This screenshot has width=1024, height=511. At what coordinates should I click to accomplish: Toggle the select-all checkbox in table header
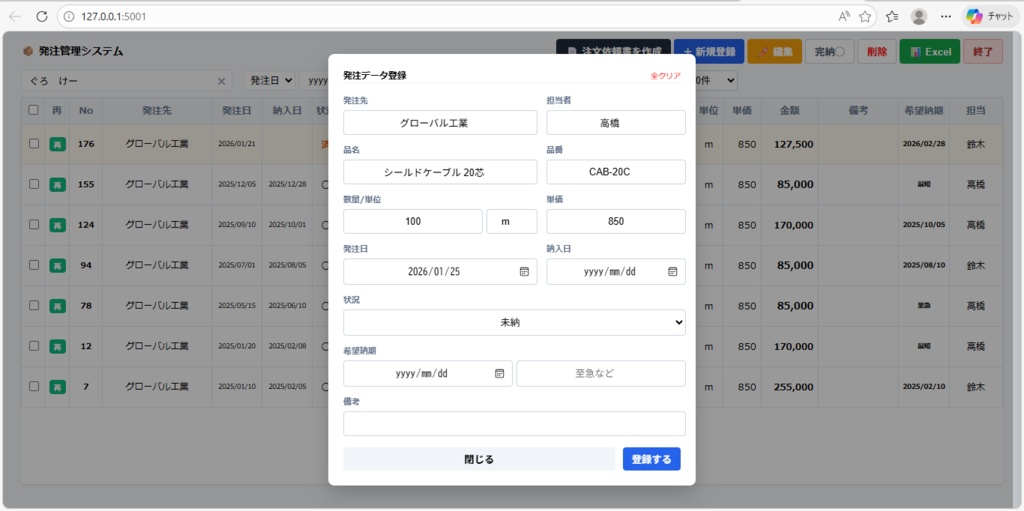[33, 110]
